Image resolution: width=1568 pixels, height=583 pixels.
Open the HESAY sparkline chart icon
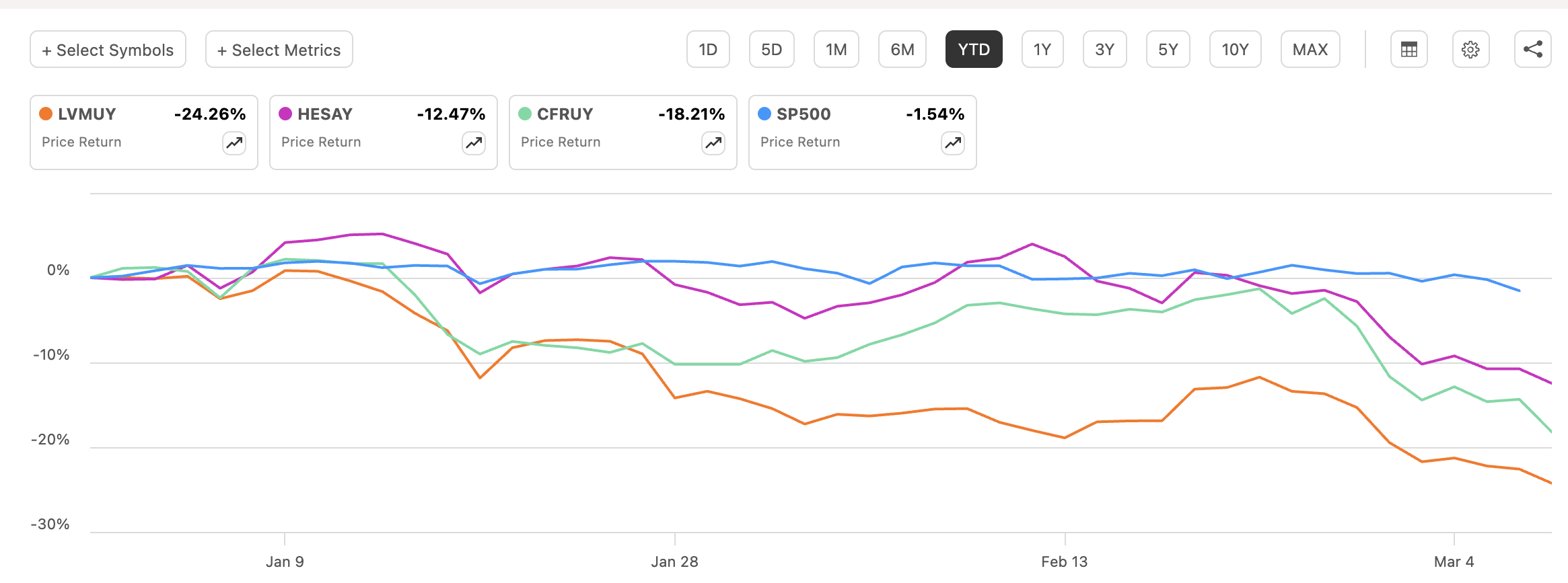(473, 143)
